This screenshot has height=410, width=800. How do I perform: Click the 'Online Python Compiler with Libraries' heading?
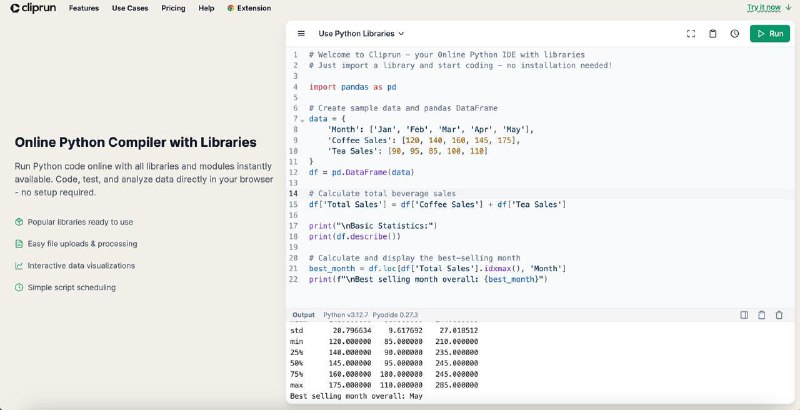(135, 142)
